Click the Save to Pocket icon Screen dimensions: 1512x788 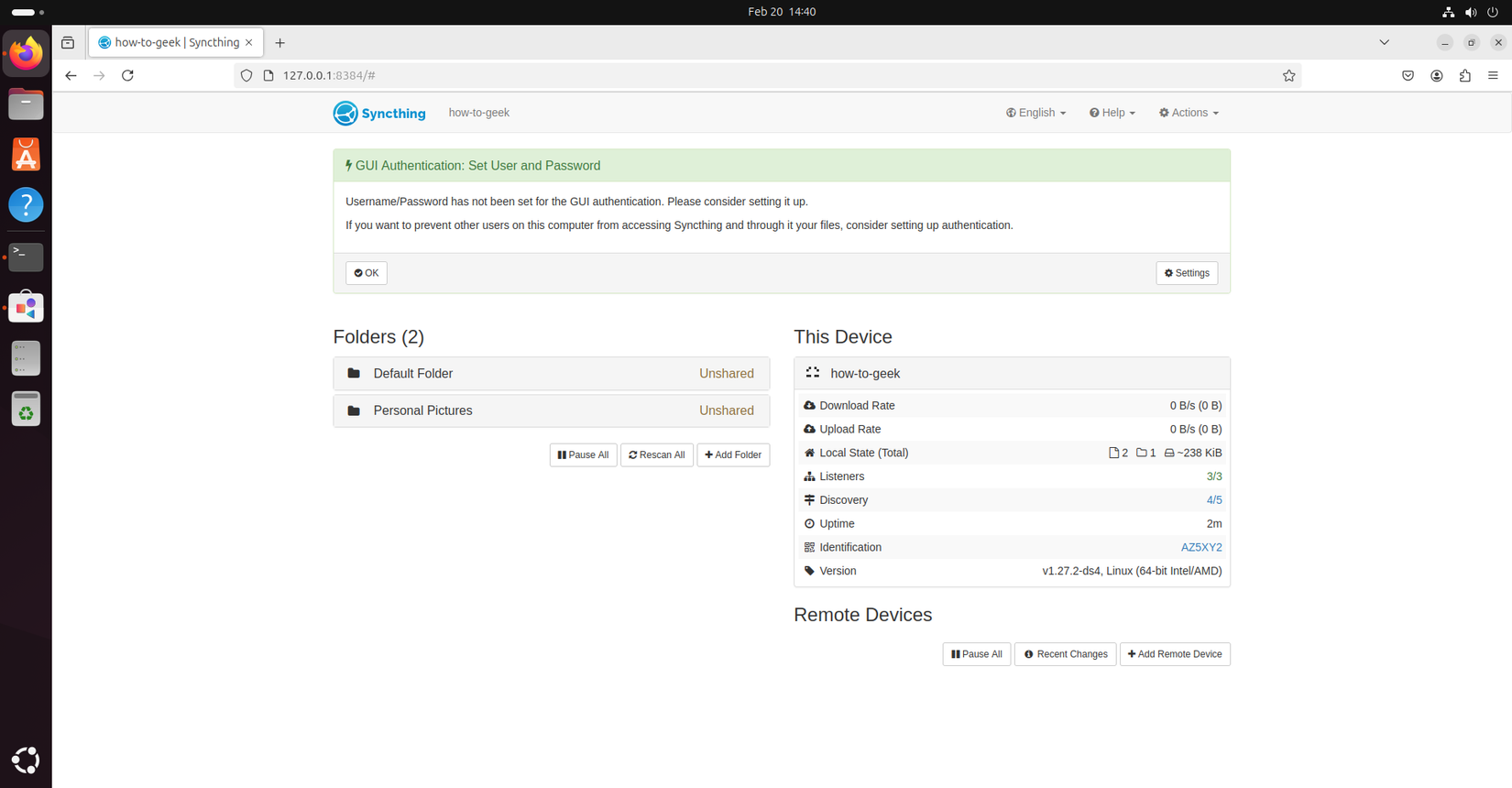1408,75
